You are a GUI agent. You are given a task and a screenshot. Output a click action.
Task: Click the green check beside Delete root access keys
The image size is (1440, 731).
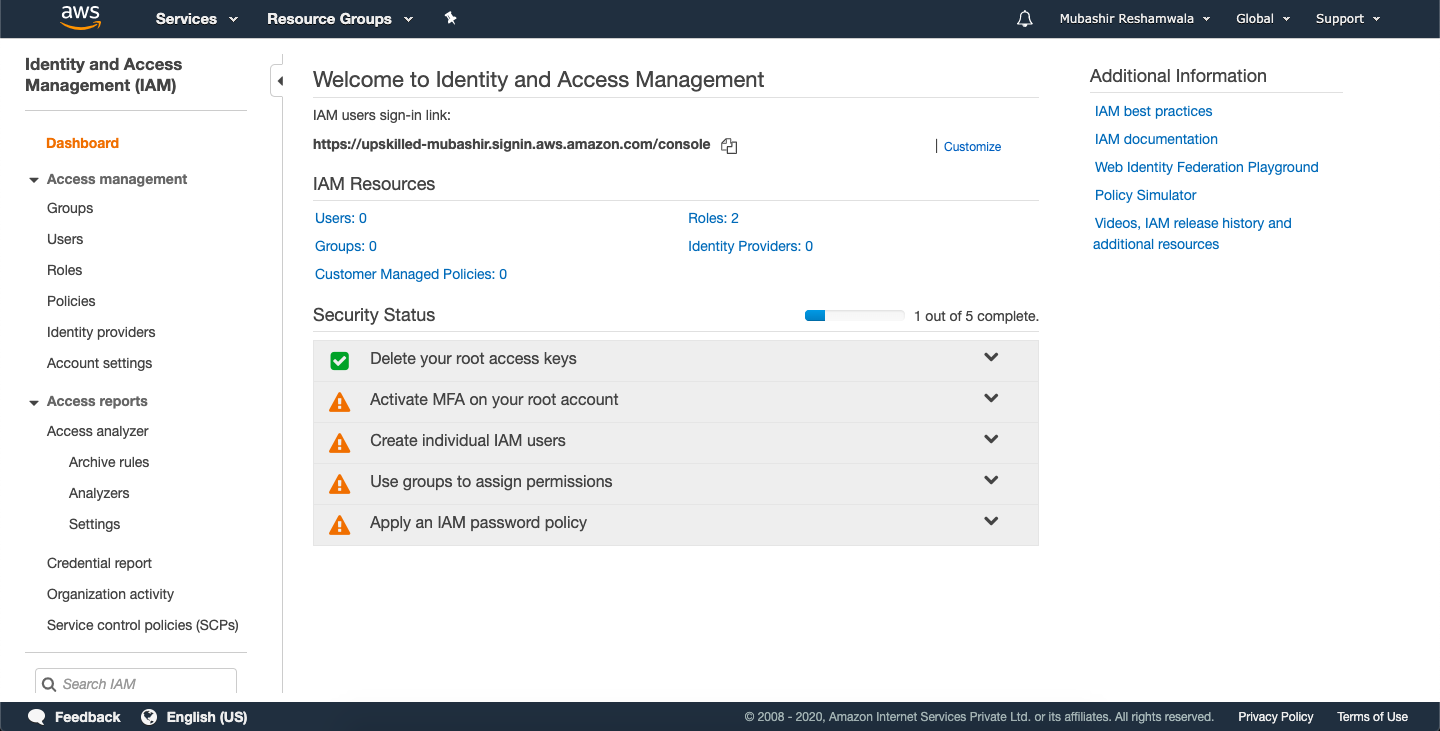(x=340, y=360)
